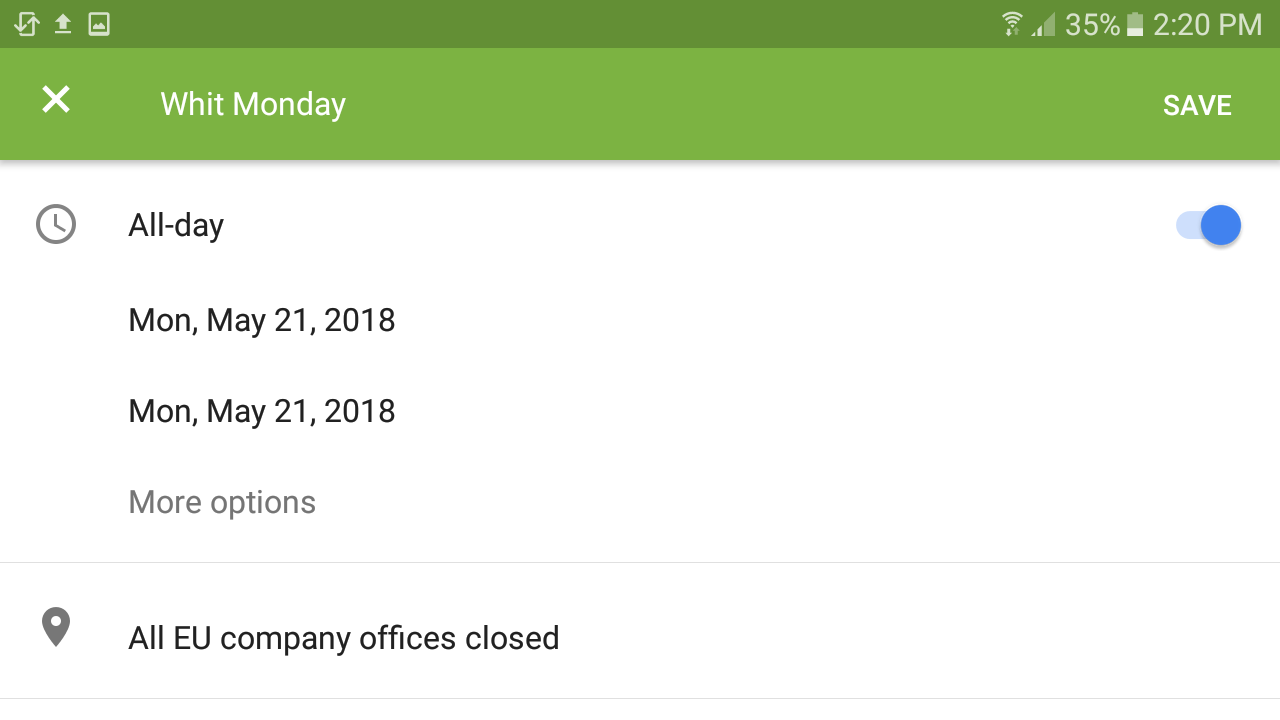Tap the battery icon in the status bar
The width and height of the screenshot is (1280, 720).
(x=1135, y=24)
